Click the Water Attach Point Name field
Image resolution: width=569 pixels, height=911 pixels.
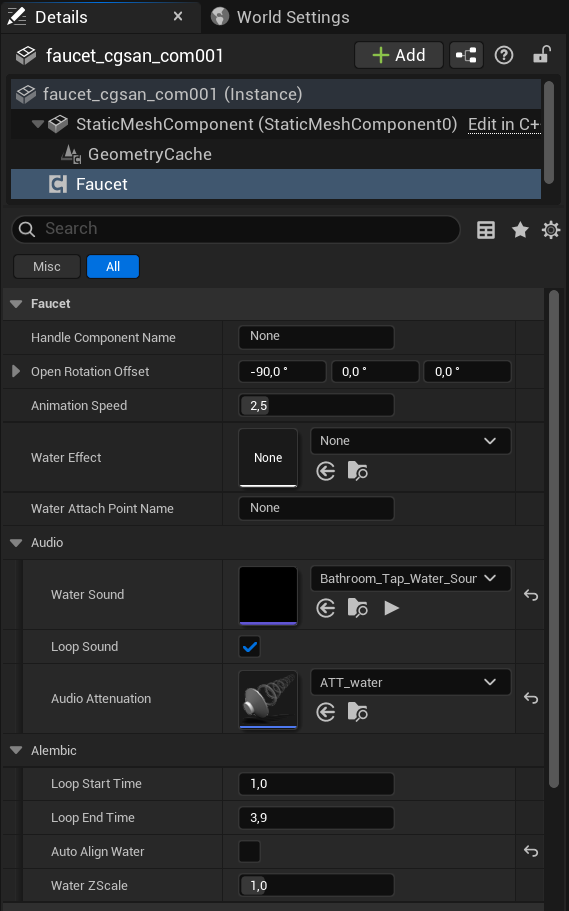tap(316, 508)
